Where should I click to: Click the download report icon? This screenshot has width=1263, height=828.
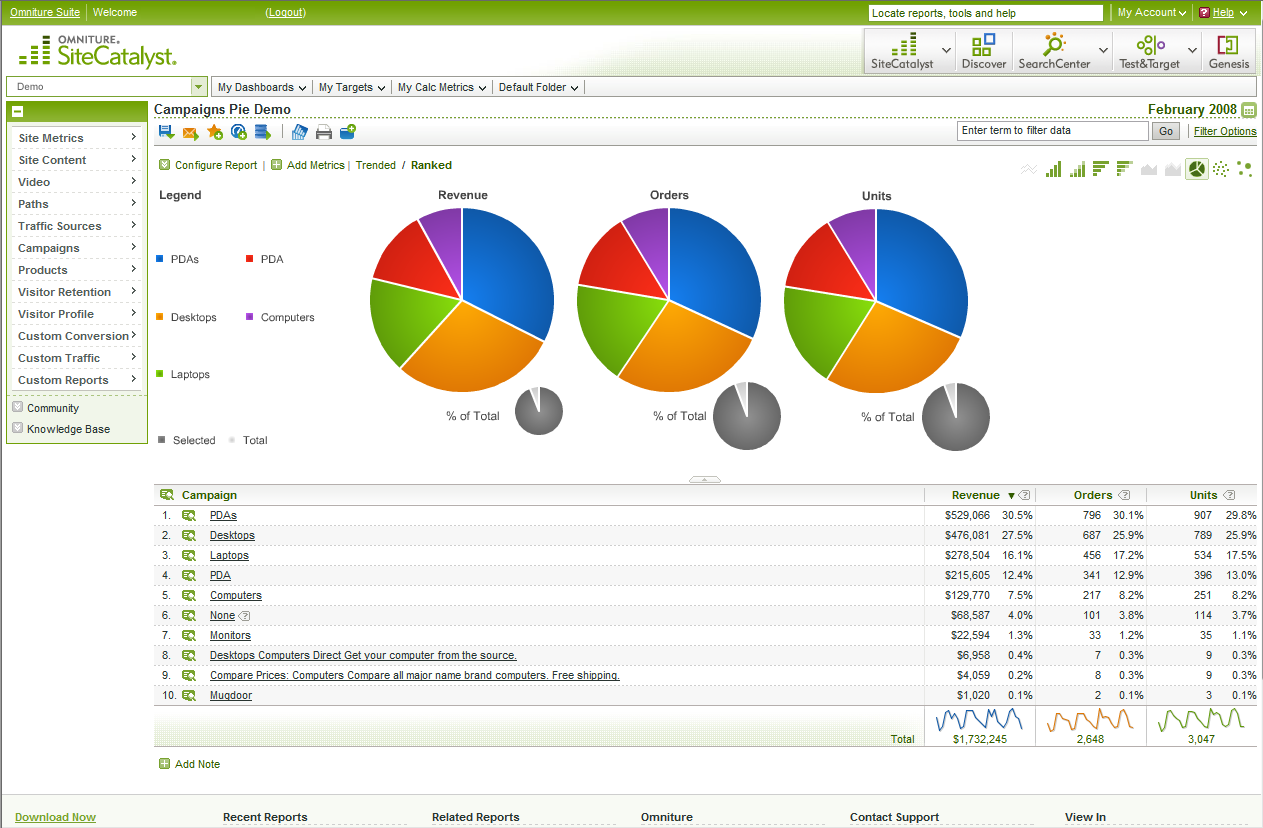166,132
